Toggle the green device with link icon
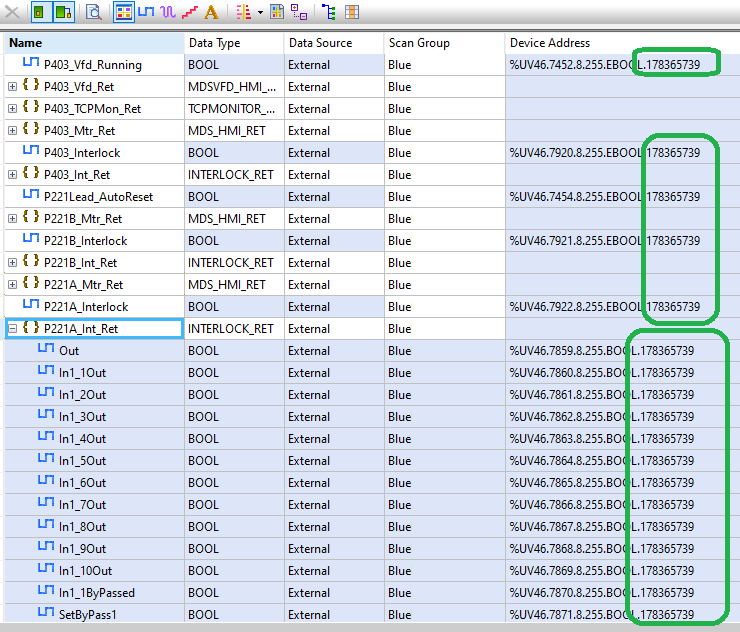Screen dimensions: 740x632 click(x=63, y=12)
